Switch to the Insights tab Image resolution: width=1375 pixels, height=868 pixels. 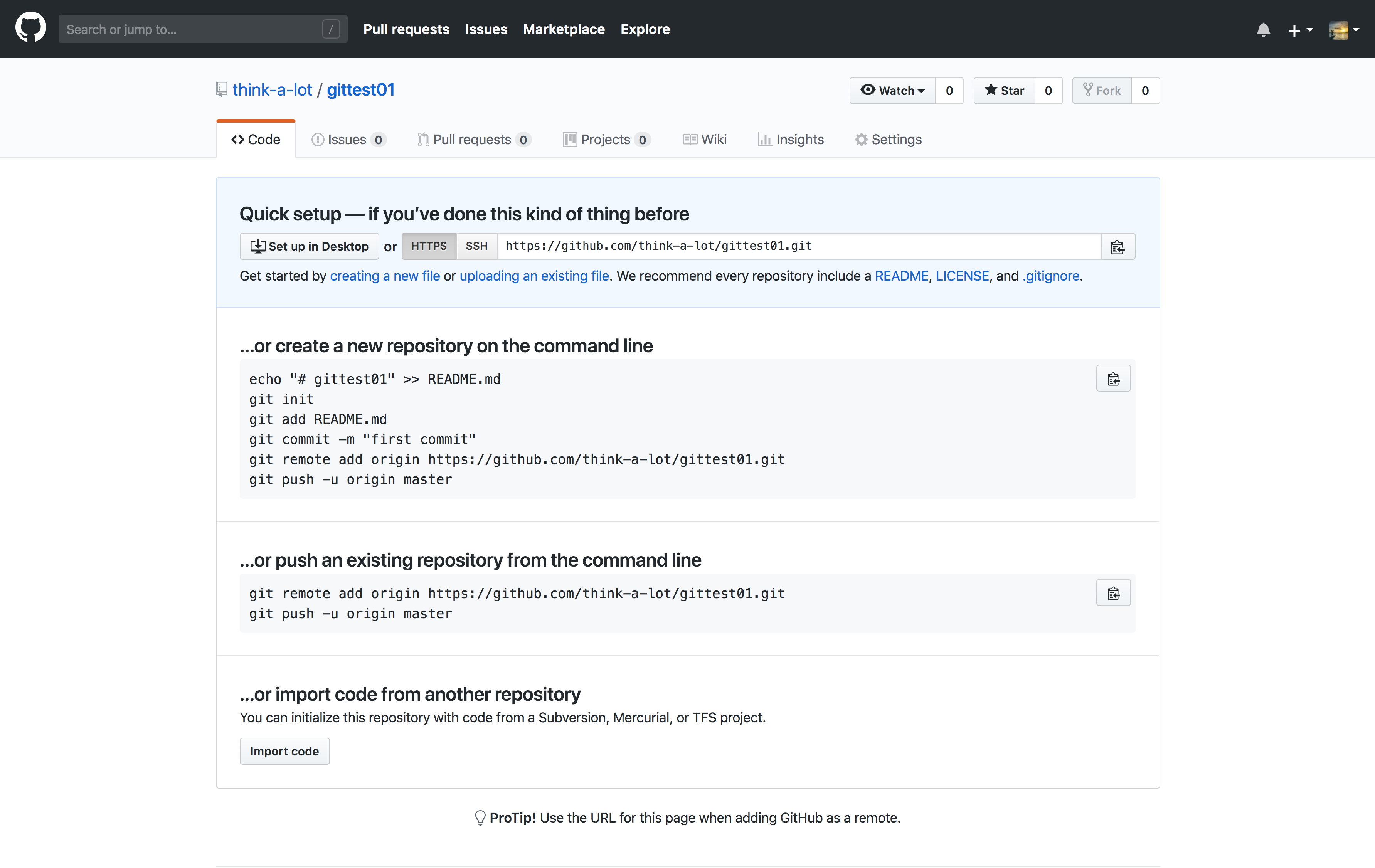[x=790, y=140]
